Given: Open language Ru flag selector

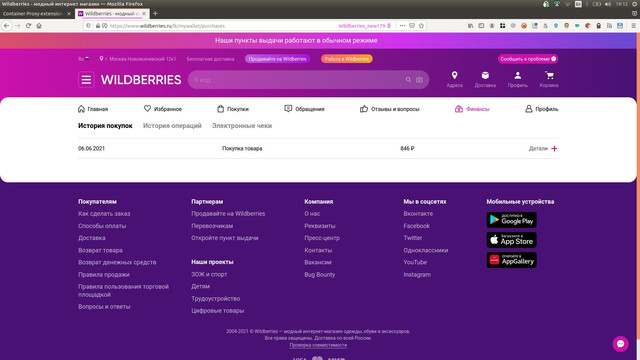Looking at the screenshot, I should point(84,59).
